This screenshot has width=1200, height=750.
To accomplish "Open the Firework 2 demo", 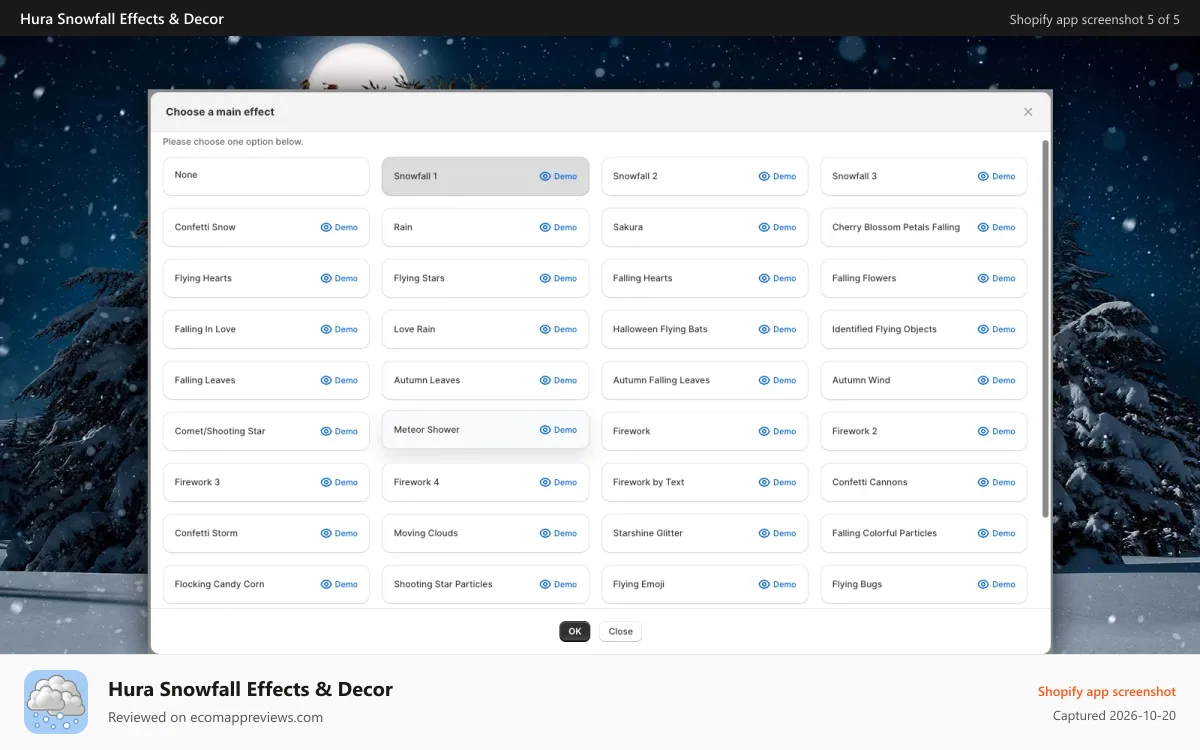I will coord(996,431).
